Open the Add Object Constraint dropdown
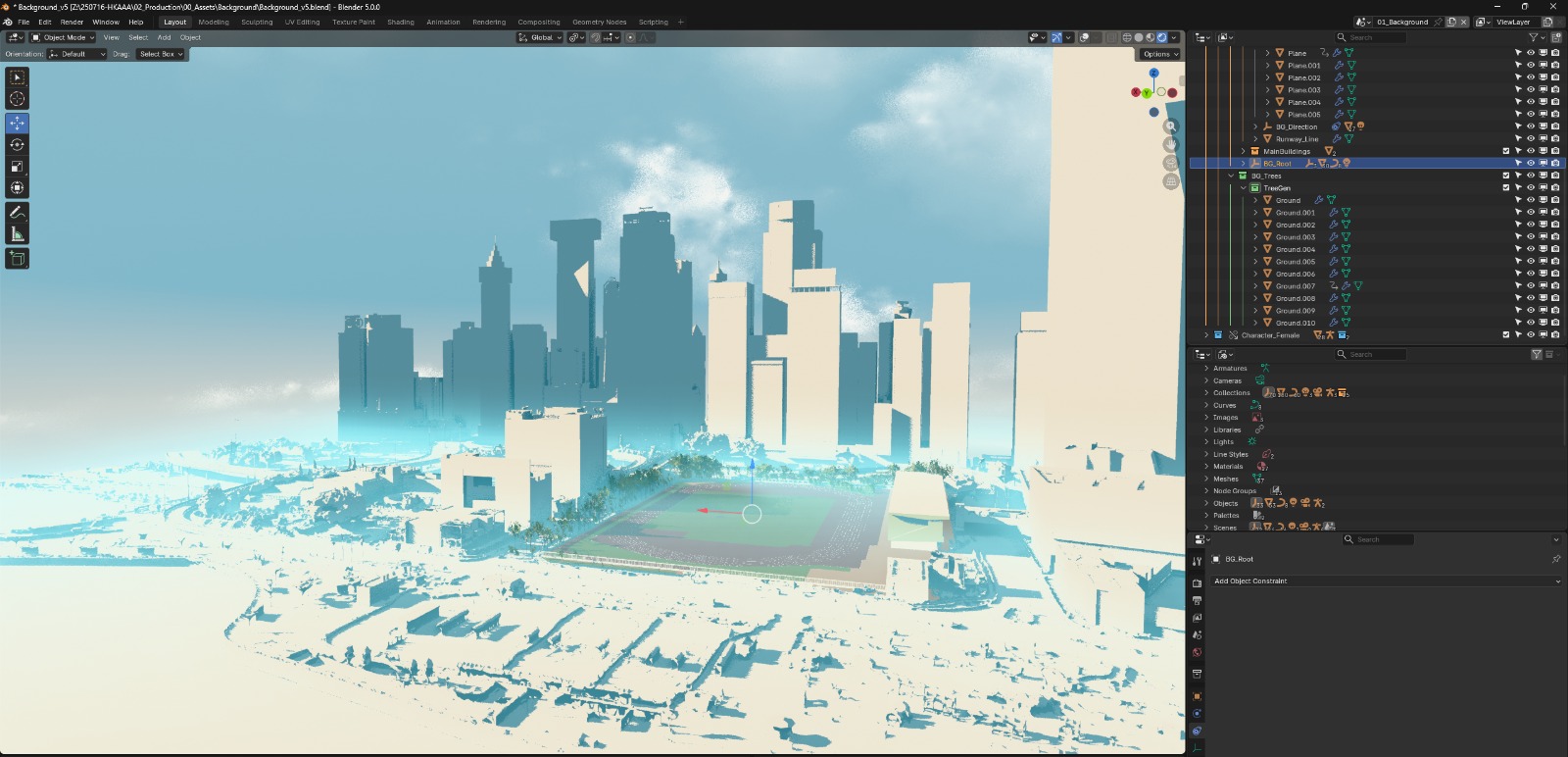The width and height of the screenshot is (1568, 757). [1386, 580]
